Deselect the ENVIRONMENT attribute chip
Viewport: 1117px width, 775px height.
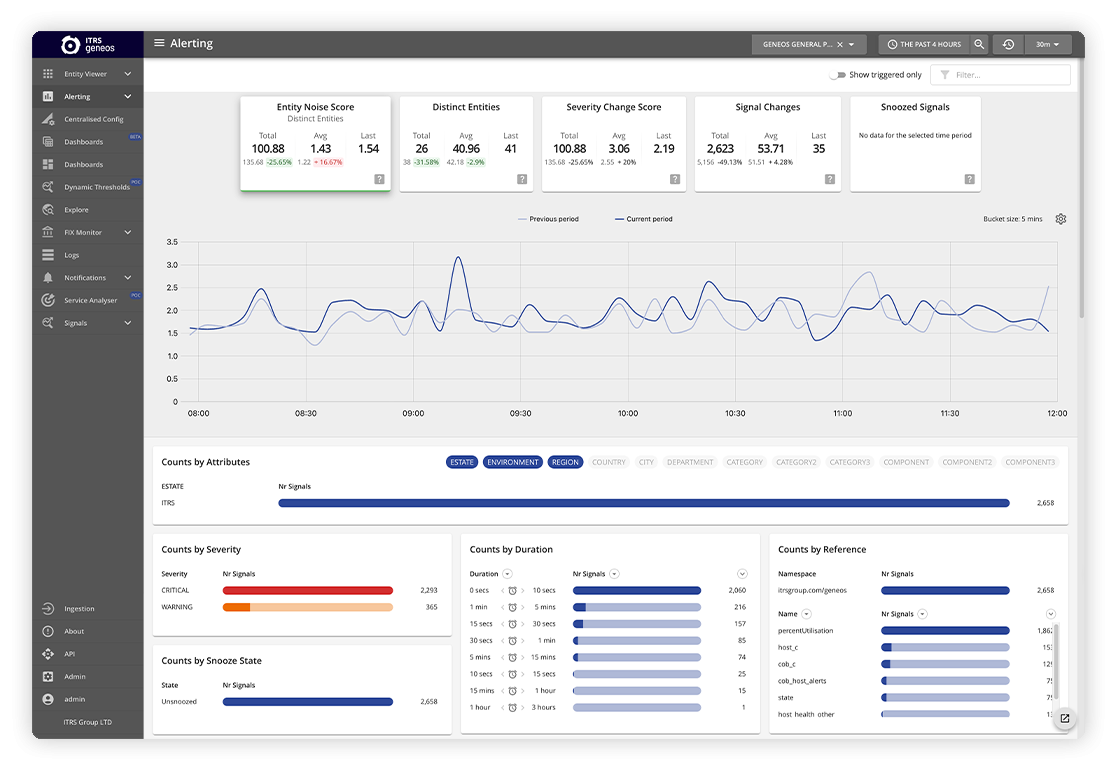pos(513,462)
